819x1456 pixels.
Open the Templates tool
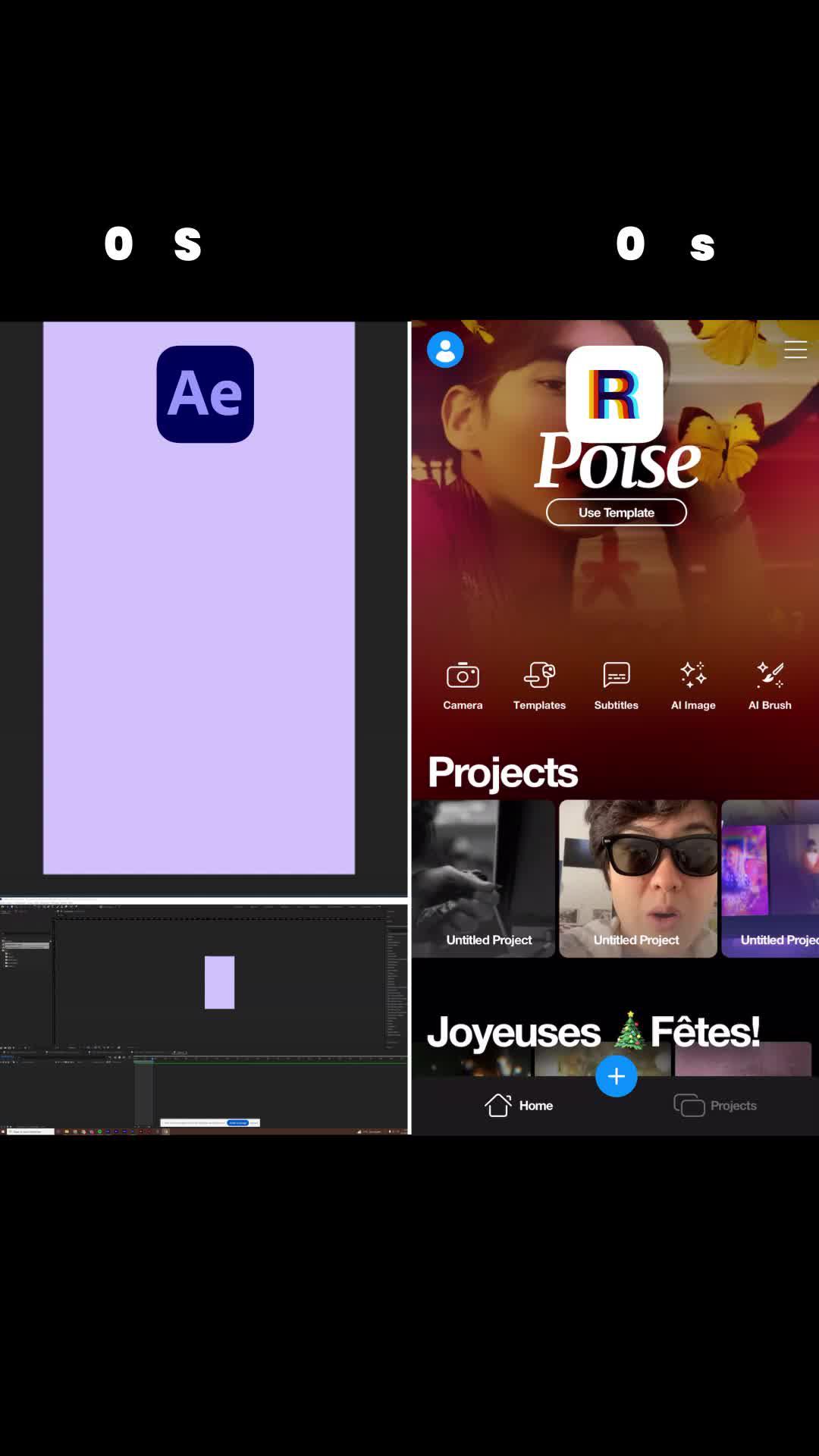539,686
